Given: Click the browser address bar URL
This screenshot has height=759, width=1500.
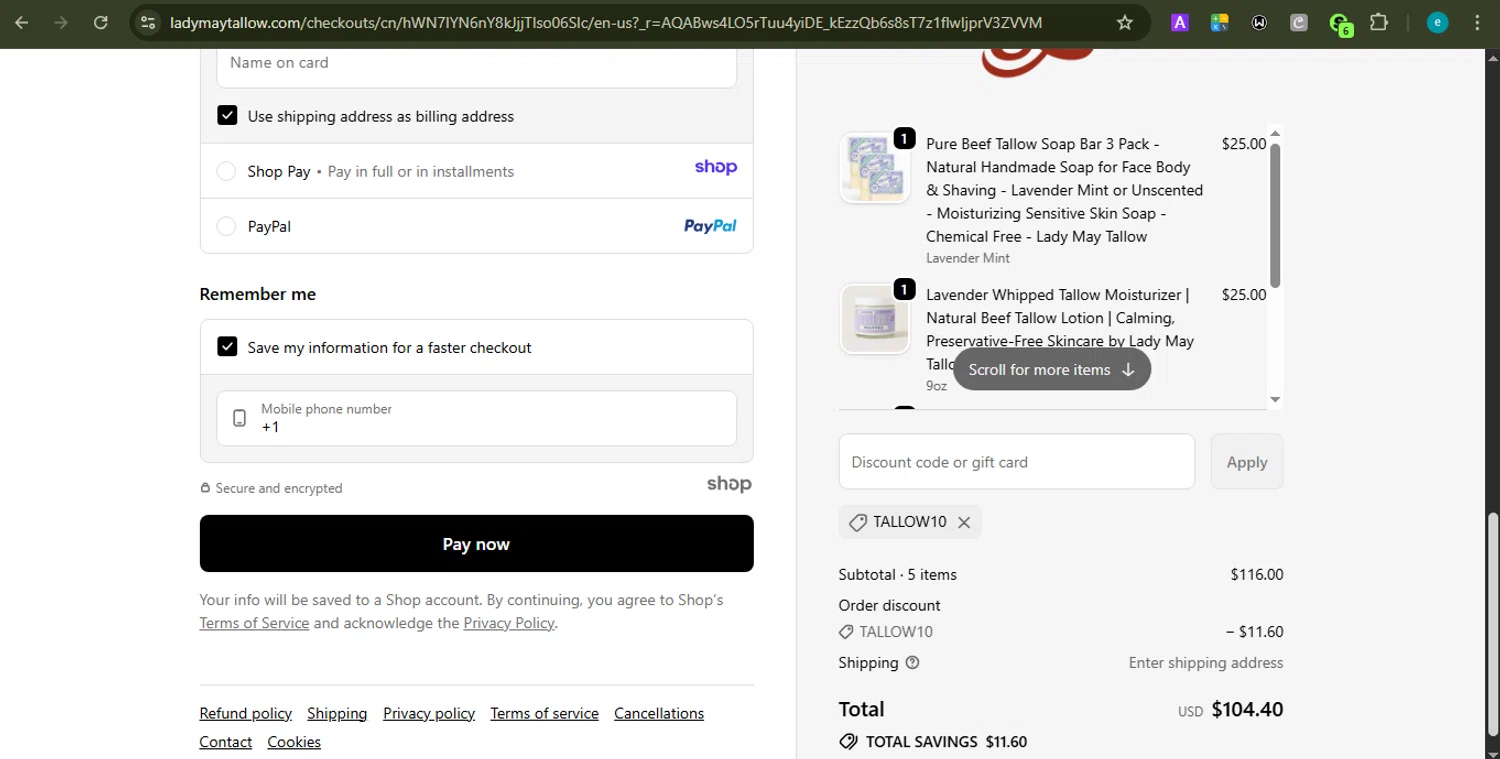Looking at the screenshot, I should point(605,22).
